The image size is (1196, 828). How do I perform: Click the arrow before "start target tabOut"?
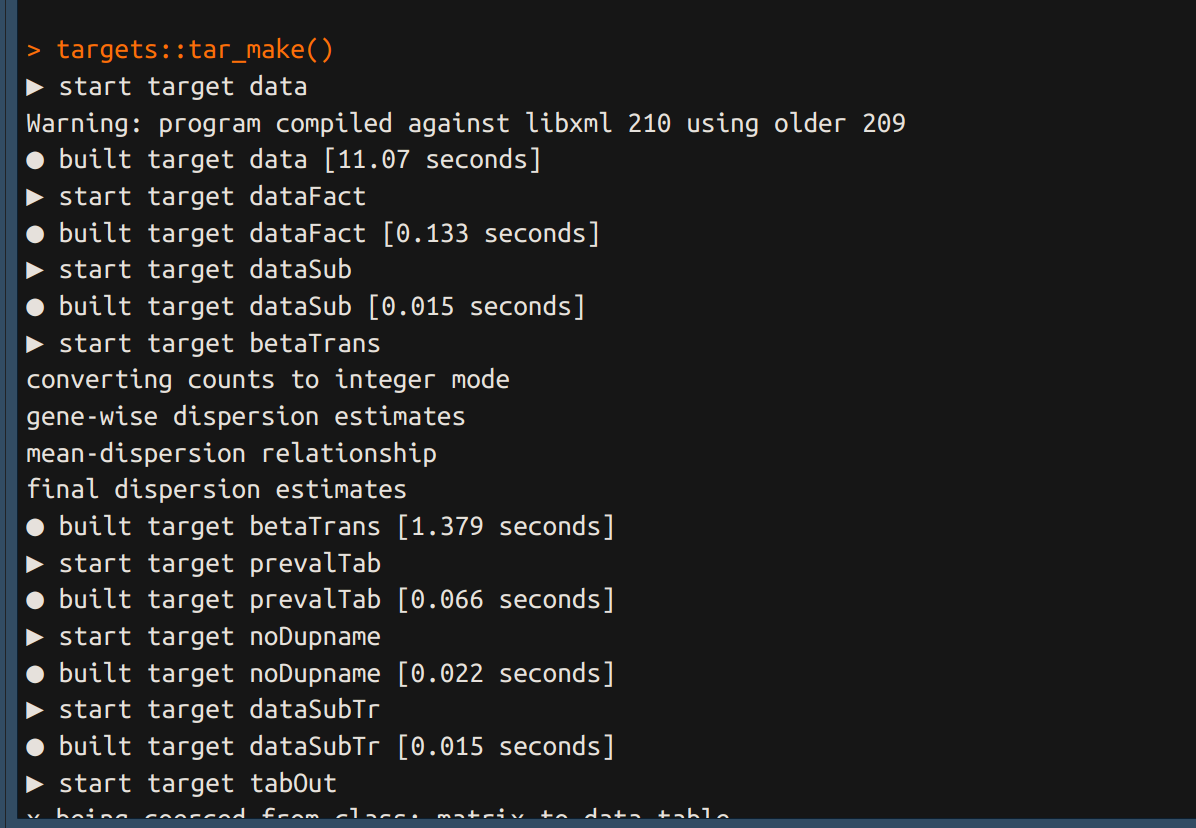point(35,784)
